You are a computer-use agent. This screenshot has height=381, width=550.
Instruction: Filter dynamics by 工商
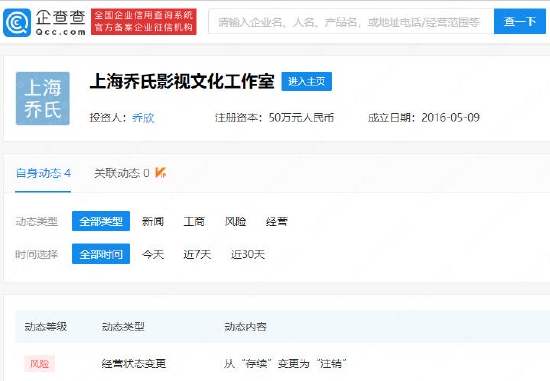coord(194,221)
